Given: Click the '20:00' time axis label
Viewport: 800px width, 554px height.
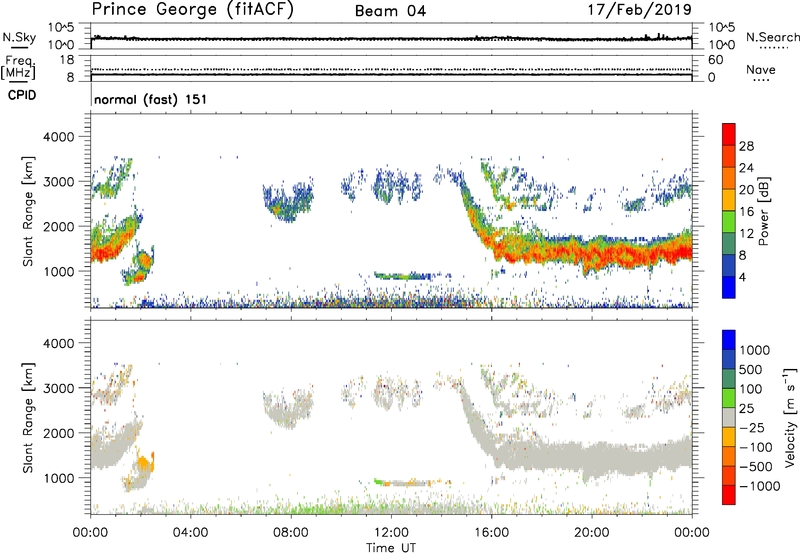Looking at the screenshot, I should [x=591, y=533].
